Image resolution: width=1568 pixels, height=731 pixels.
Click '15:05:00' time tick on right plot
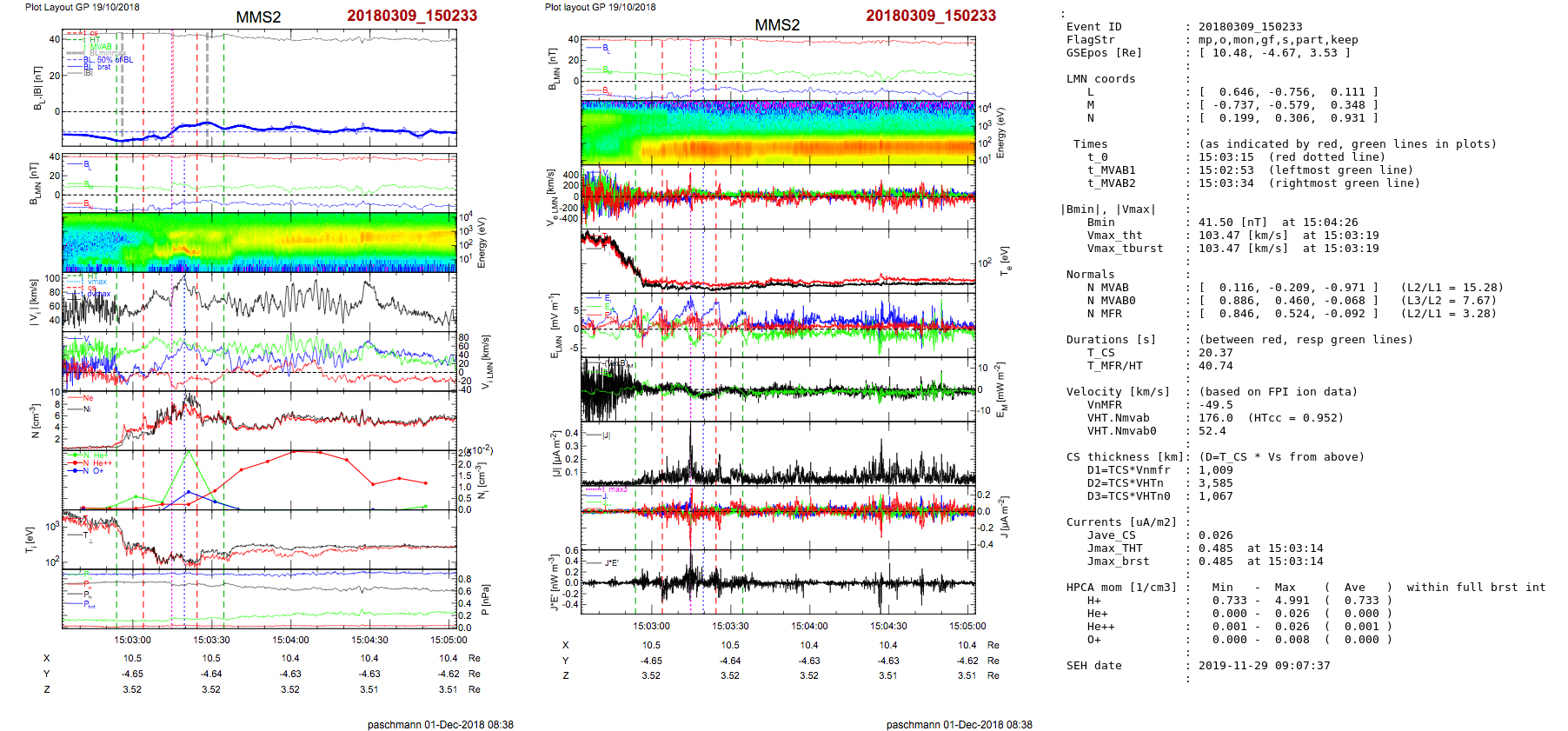click(x=967, y=626)
